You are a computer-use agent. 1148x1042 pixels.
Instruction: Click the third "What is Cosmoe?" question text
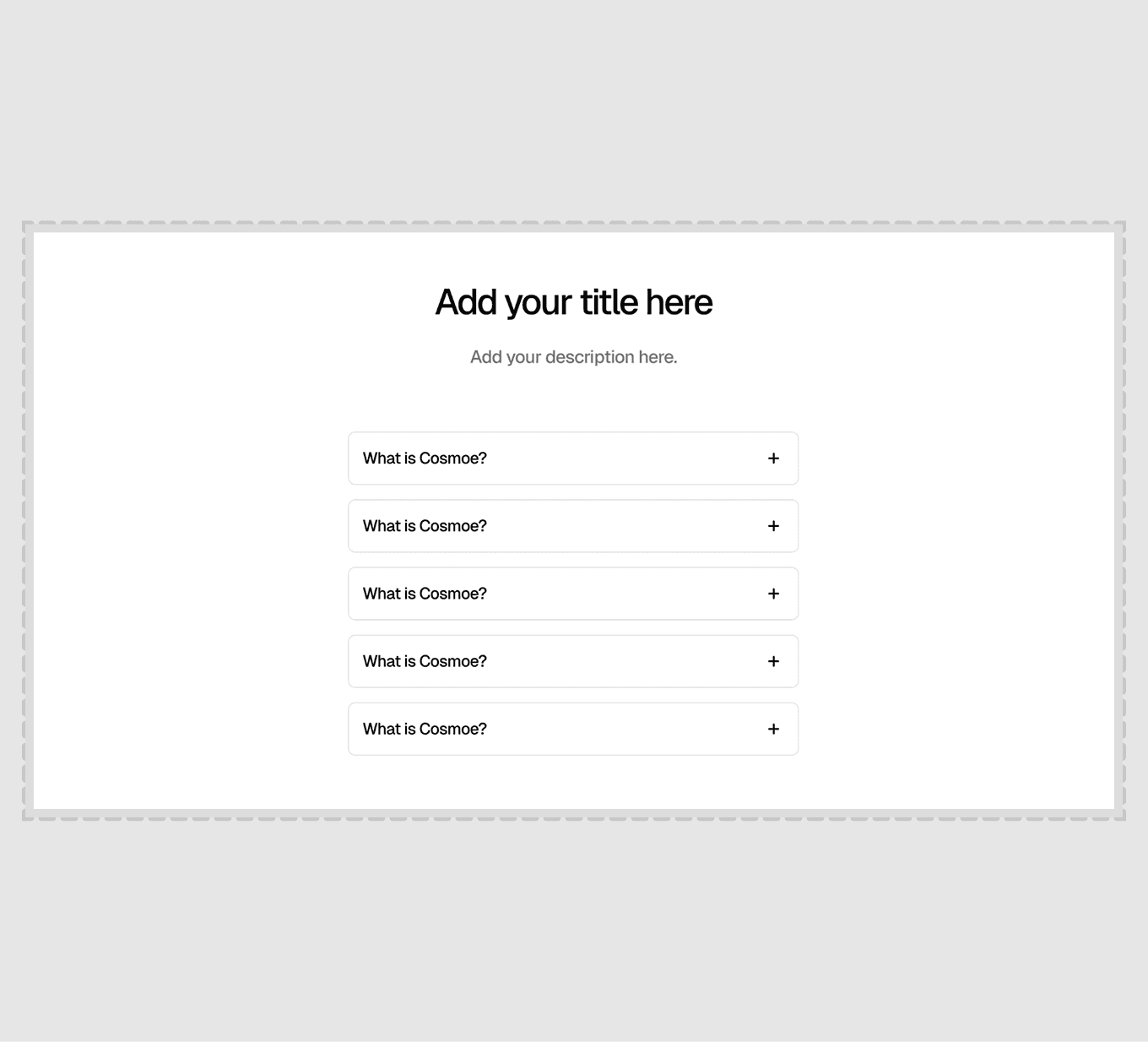tap(425, 594)
